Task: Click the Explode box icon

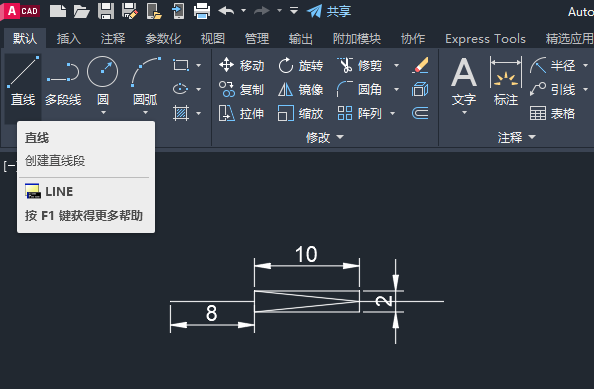Action: click(x=420, y=89)
